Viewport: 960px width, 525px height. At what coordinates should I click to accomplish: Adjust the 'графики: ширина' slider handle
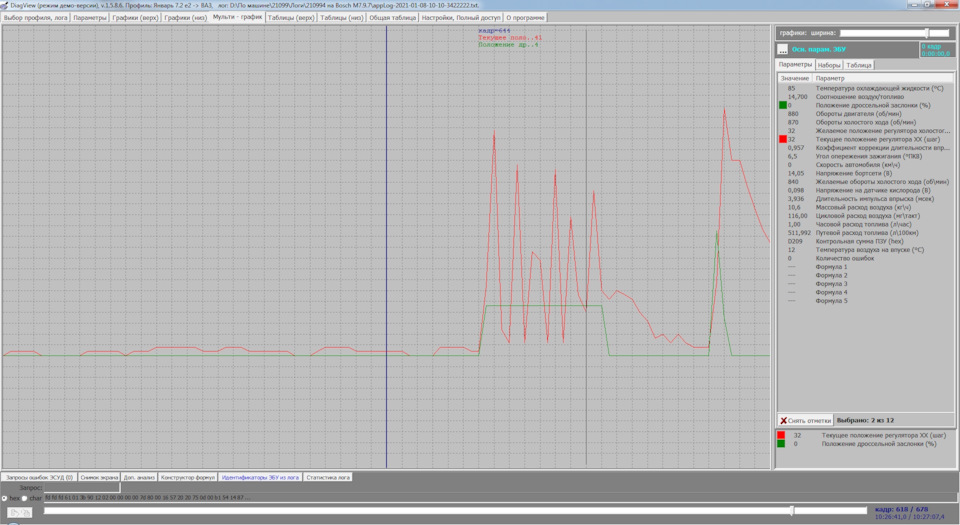point(927,33)
